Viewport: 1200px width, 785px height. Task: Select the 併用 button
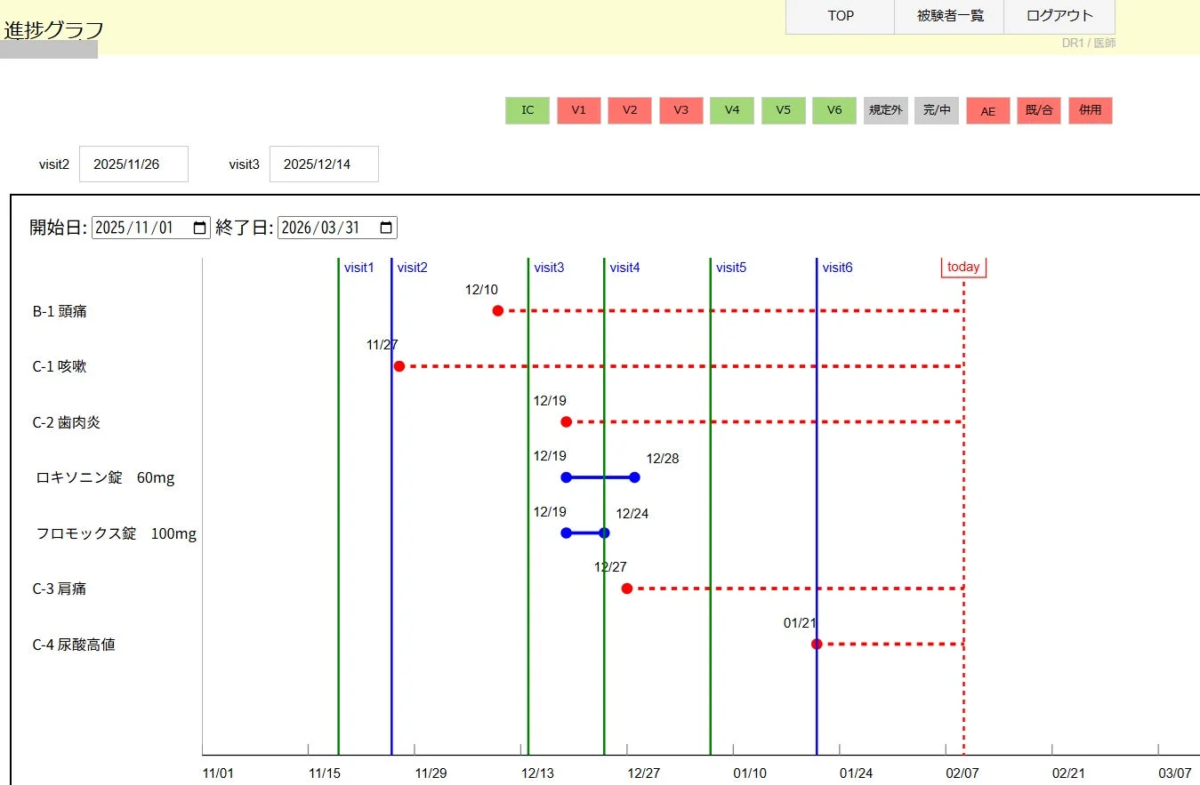1090,111
